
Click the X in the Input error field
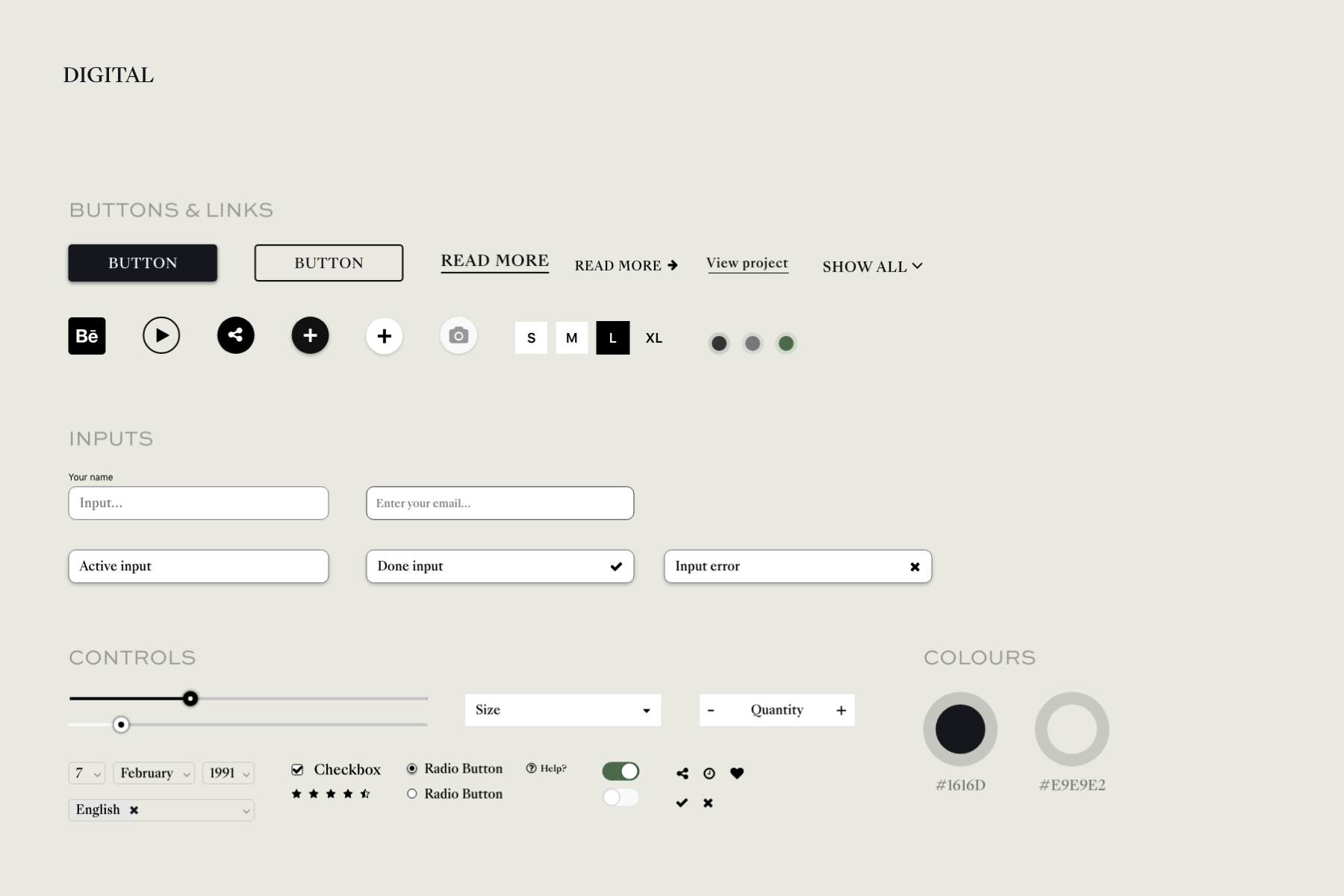[915, 567]
